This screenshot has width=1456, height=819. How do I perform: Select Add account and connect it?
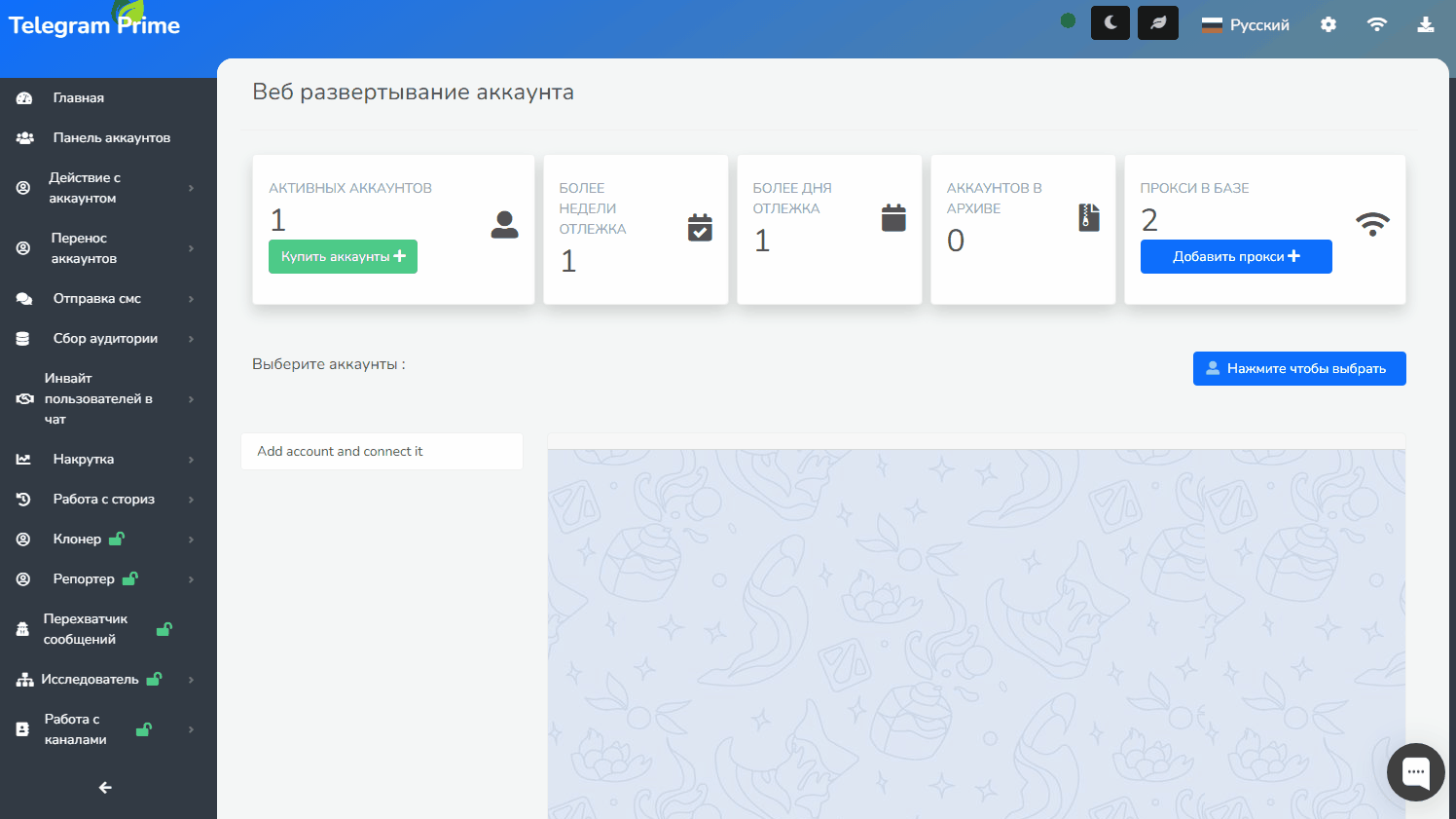[x=382, y=451]
